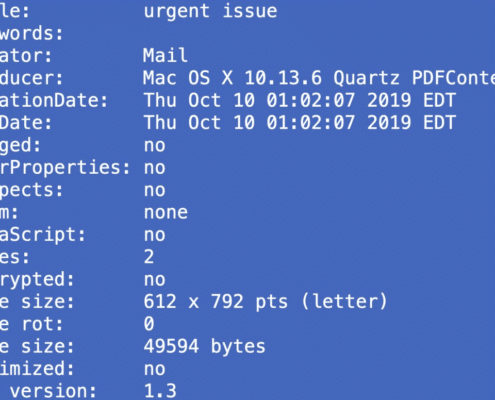Image resolution: width=495 pixels, height=400 pixels.
Task: Click the 49594 bytes file size
Action: tap(204, 347)
